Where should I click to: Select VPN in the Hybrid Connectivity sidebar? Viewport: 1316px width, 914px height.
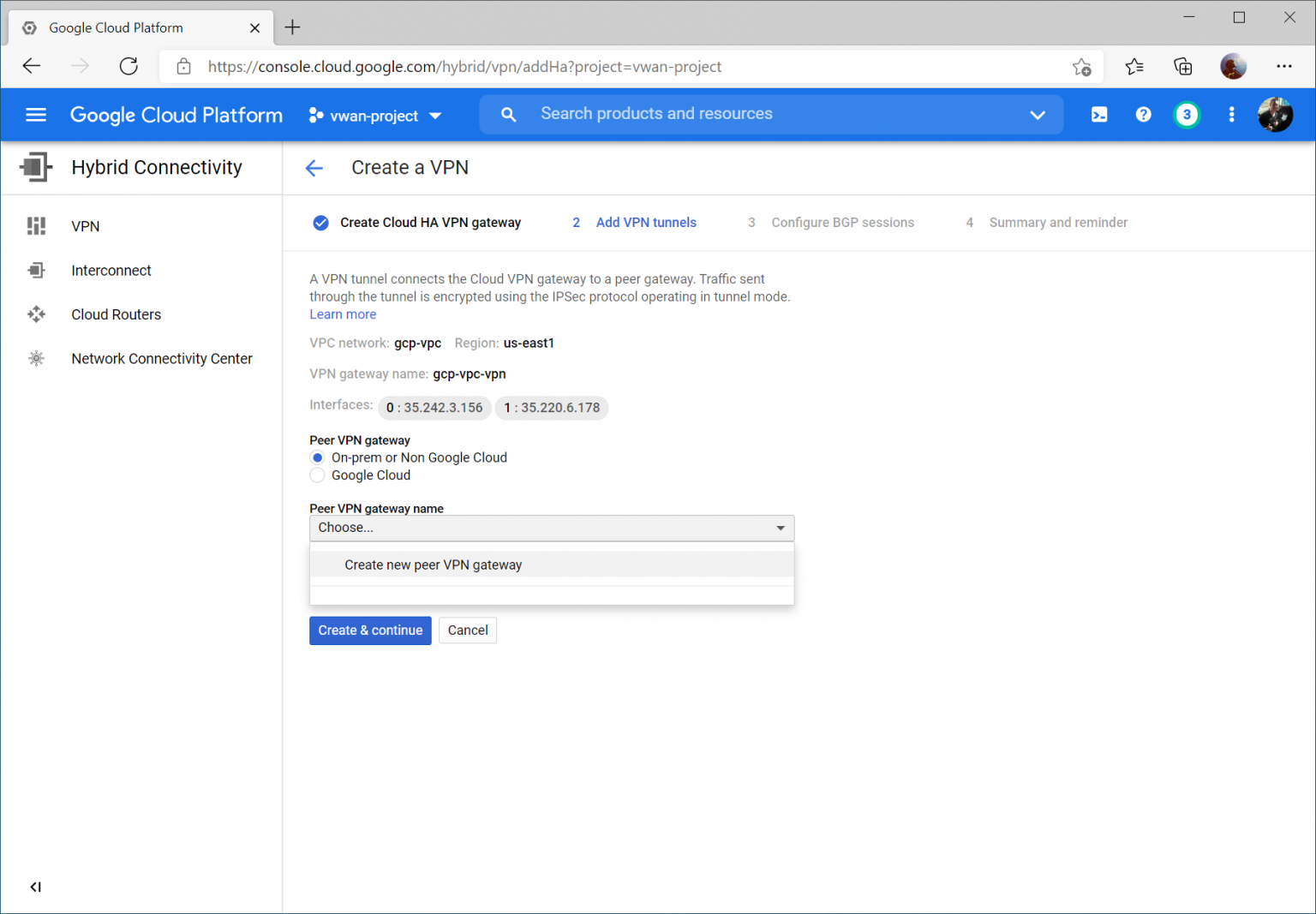(85, 226)
